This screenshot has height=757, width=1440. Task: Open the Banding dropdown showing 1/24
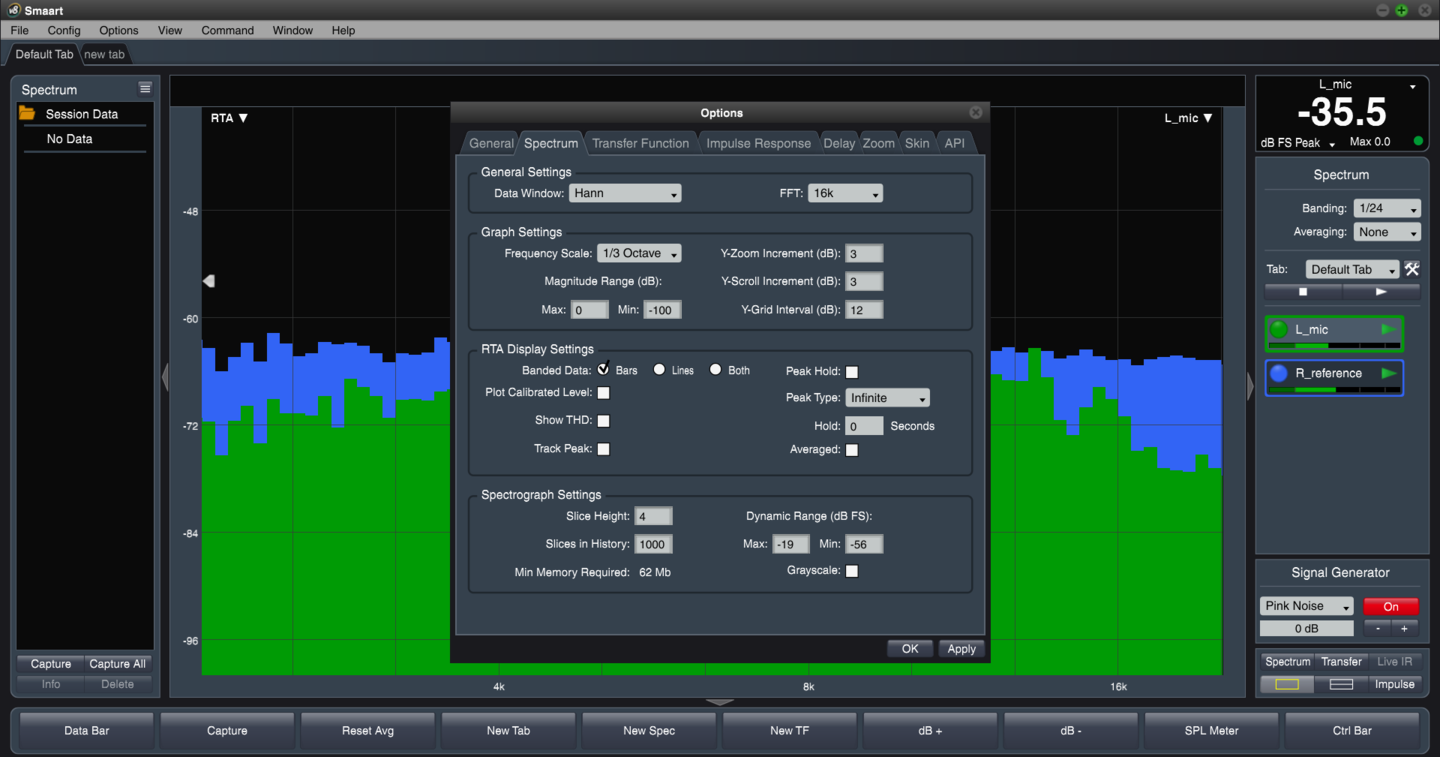coord(1386,208)
